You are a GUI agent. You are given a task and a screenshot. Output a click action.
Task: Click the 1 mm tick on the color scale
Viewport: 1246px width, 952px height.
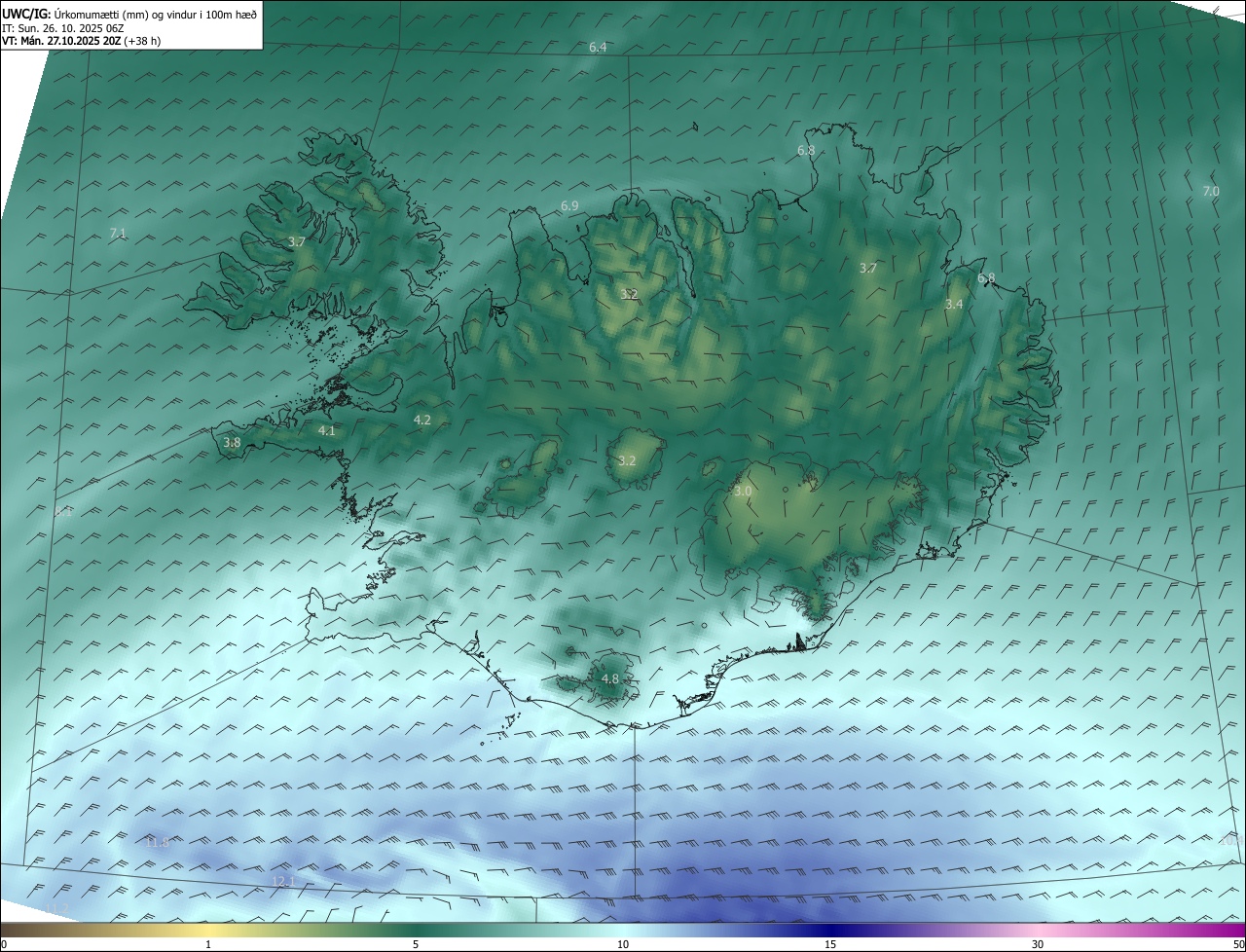click(208, 944)
